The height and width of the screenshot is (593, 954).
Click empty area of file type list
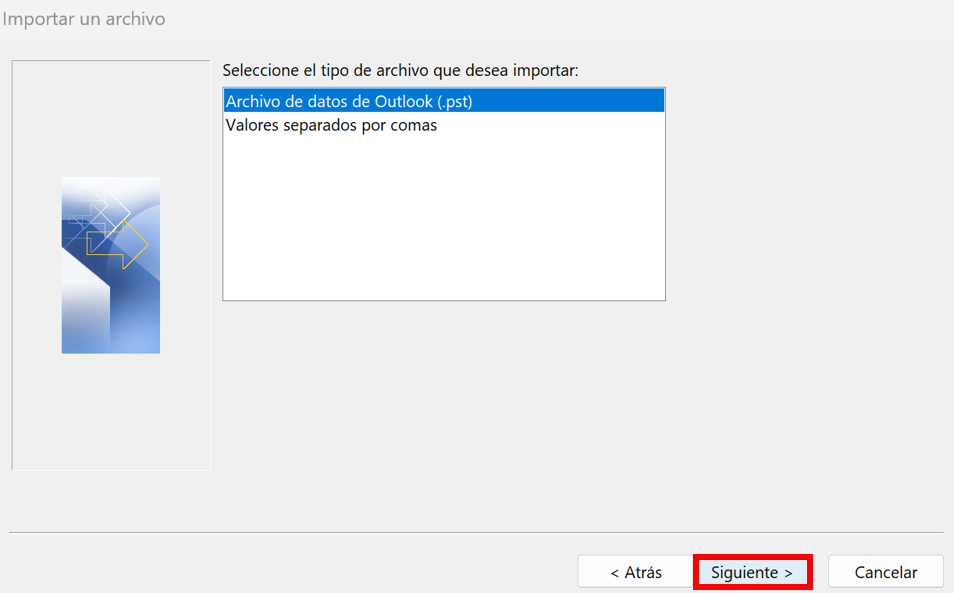click(x=444, y=219)
